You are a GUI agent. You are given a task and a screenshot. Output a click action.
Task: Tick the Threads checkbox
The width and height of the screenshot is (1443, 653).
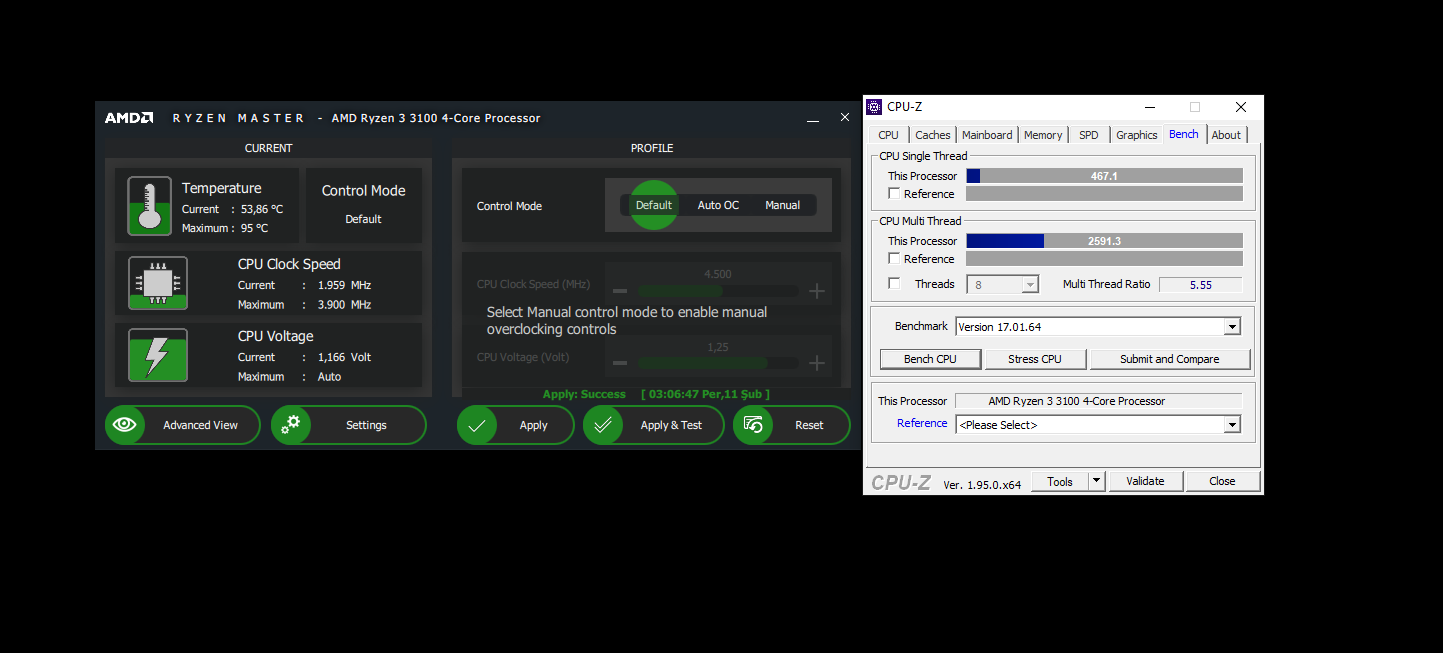(x=894, y=284)
